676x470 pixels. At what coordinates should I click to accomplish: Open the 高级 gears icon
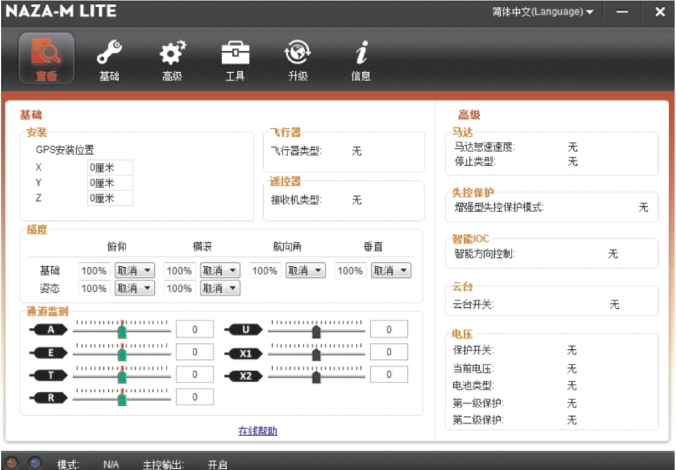click(x=172, y=57)
